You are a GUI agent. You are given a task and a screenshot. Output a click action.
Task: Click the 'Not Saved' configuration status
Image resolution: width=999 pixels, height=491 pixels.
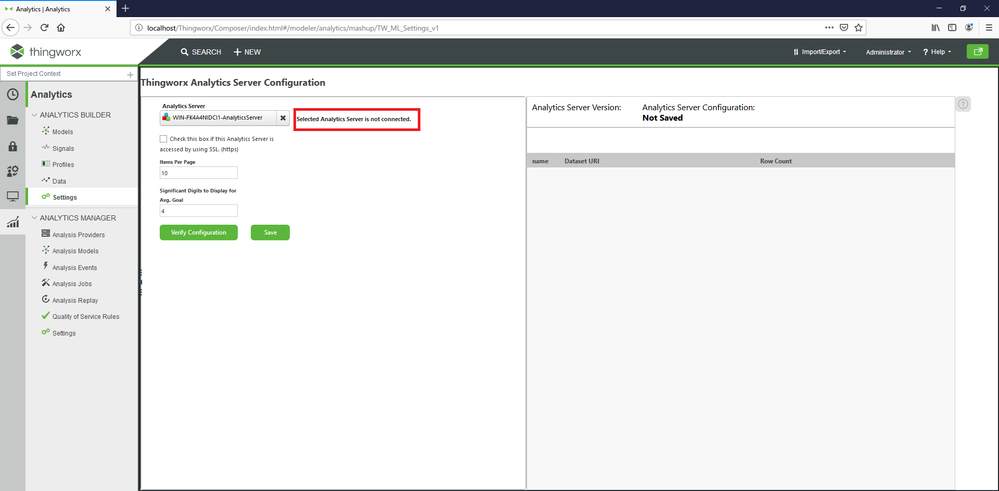pyautogui.click(x=663, y=118)
